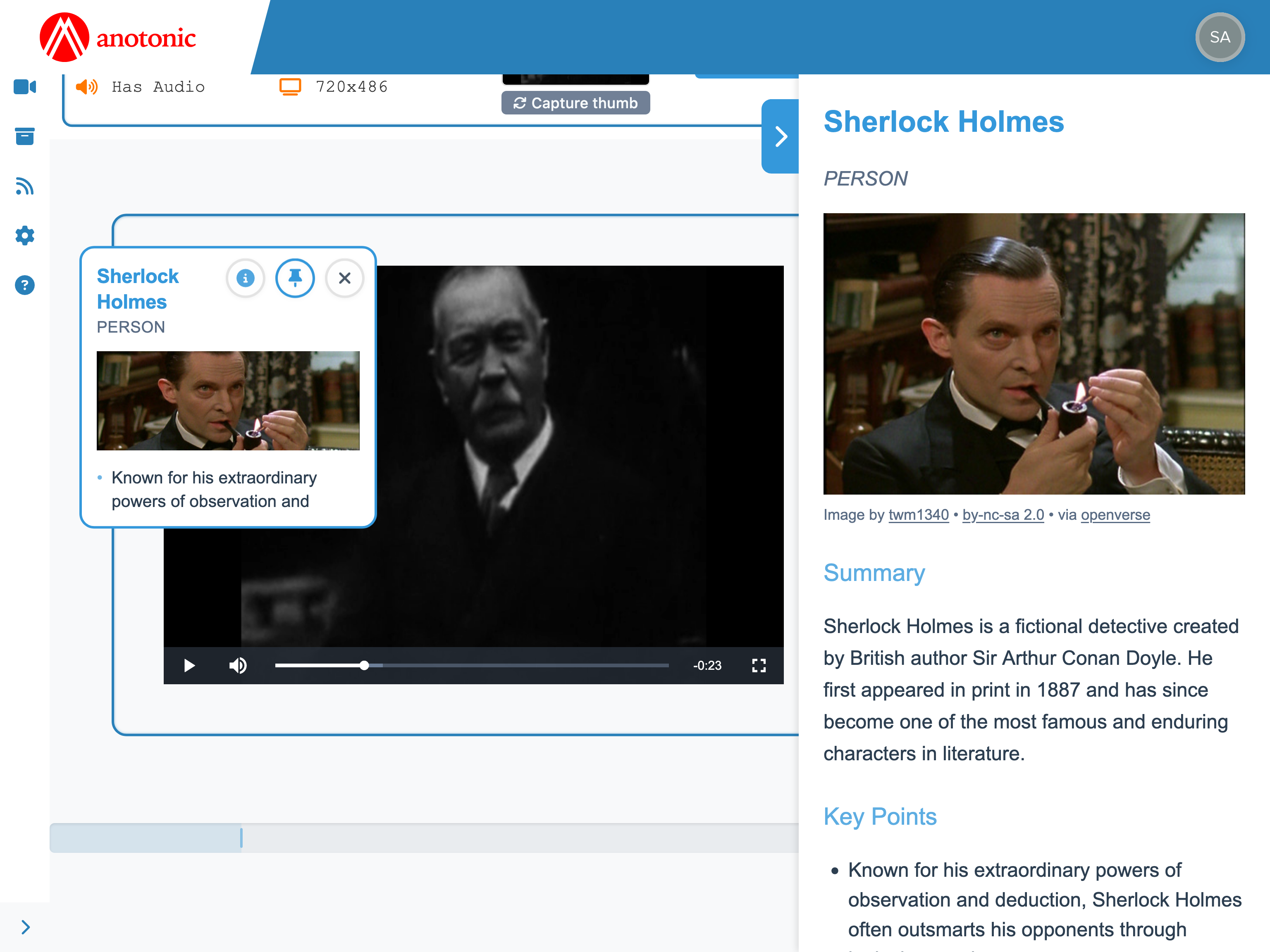Viewport: 1270px width, 952px height.
Task: Open the video camera sidebar section
Action: [25, 87]
